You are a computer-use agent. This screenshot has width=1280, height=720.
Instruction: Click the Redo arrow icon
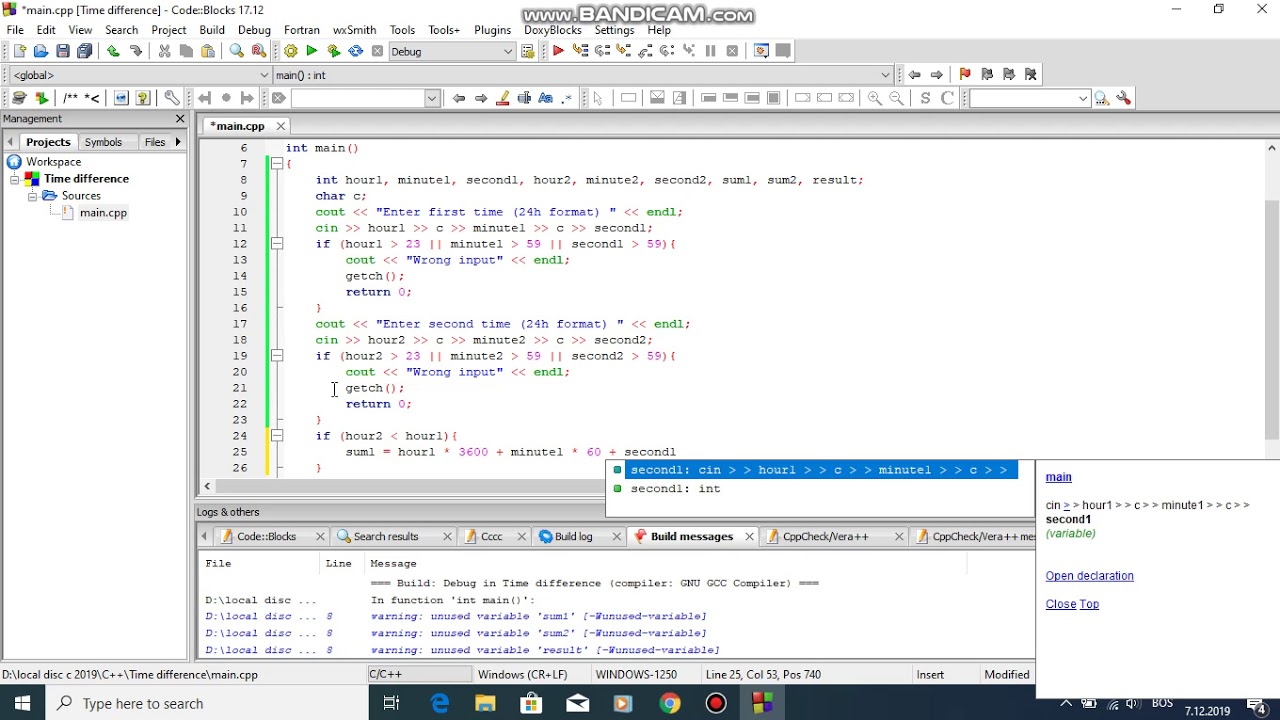135,51
